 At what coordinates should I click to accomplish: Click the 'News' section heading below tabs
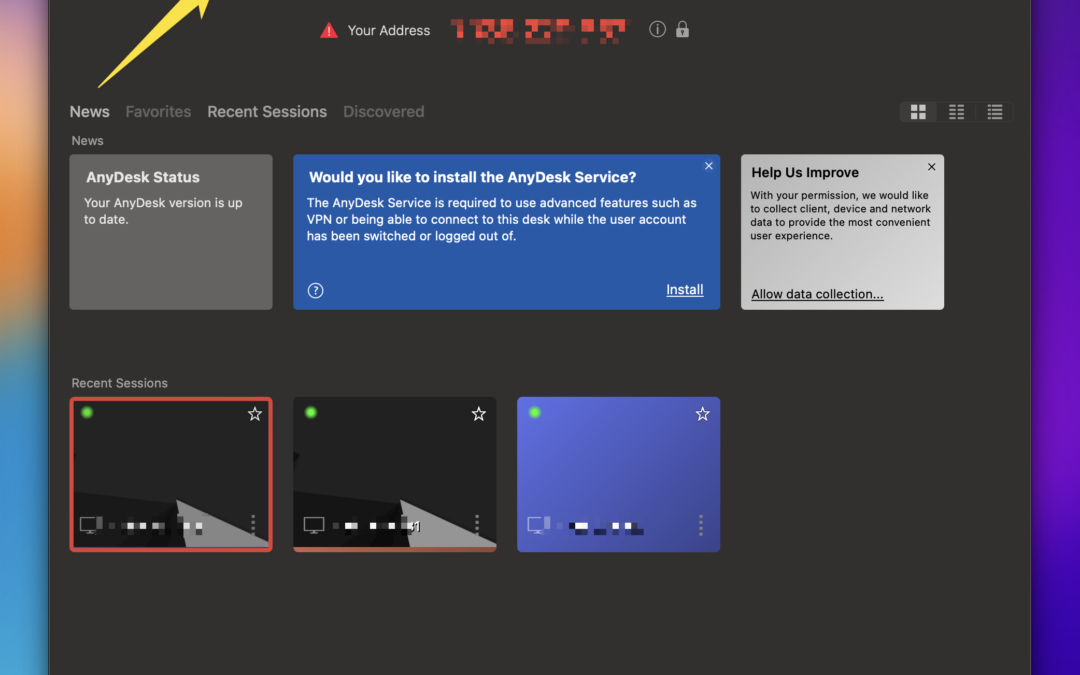click(87, 141)
